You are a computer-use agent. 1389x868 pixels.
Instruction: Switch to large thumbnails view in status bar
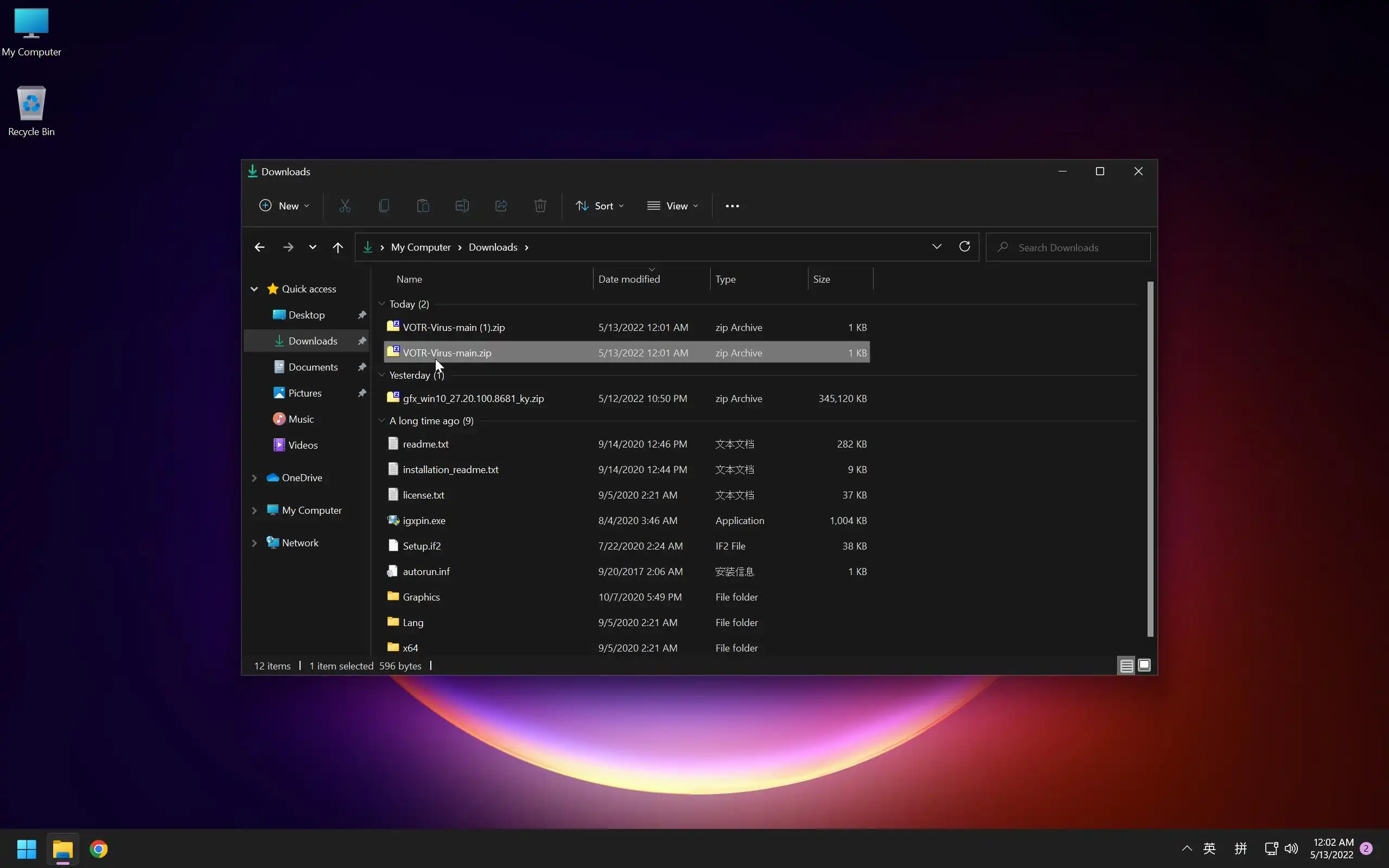pyautogui.click(x=1144, y=665)
